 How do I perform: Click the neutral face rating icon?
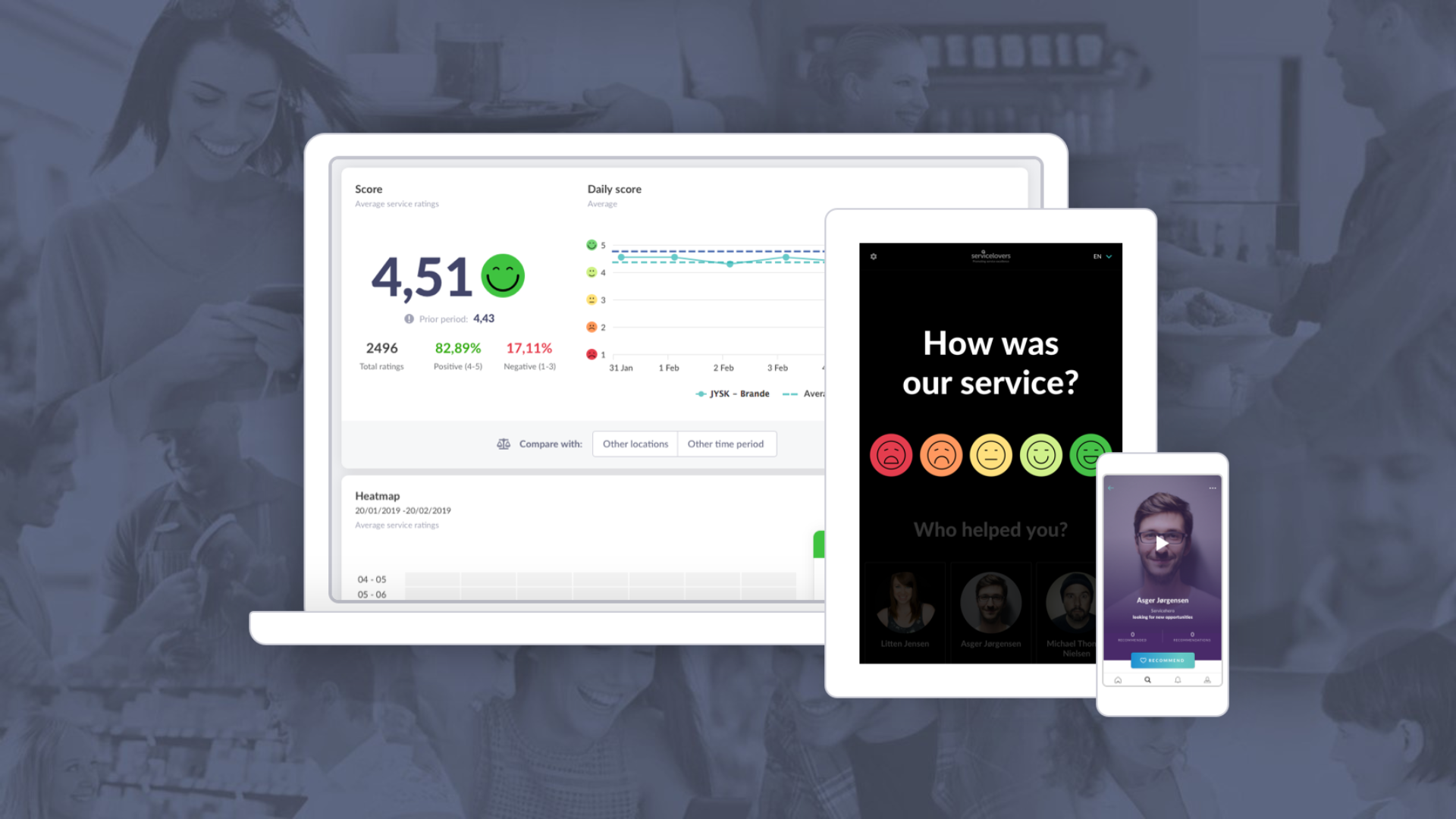pos(990,454)
